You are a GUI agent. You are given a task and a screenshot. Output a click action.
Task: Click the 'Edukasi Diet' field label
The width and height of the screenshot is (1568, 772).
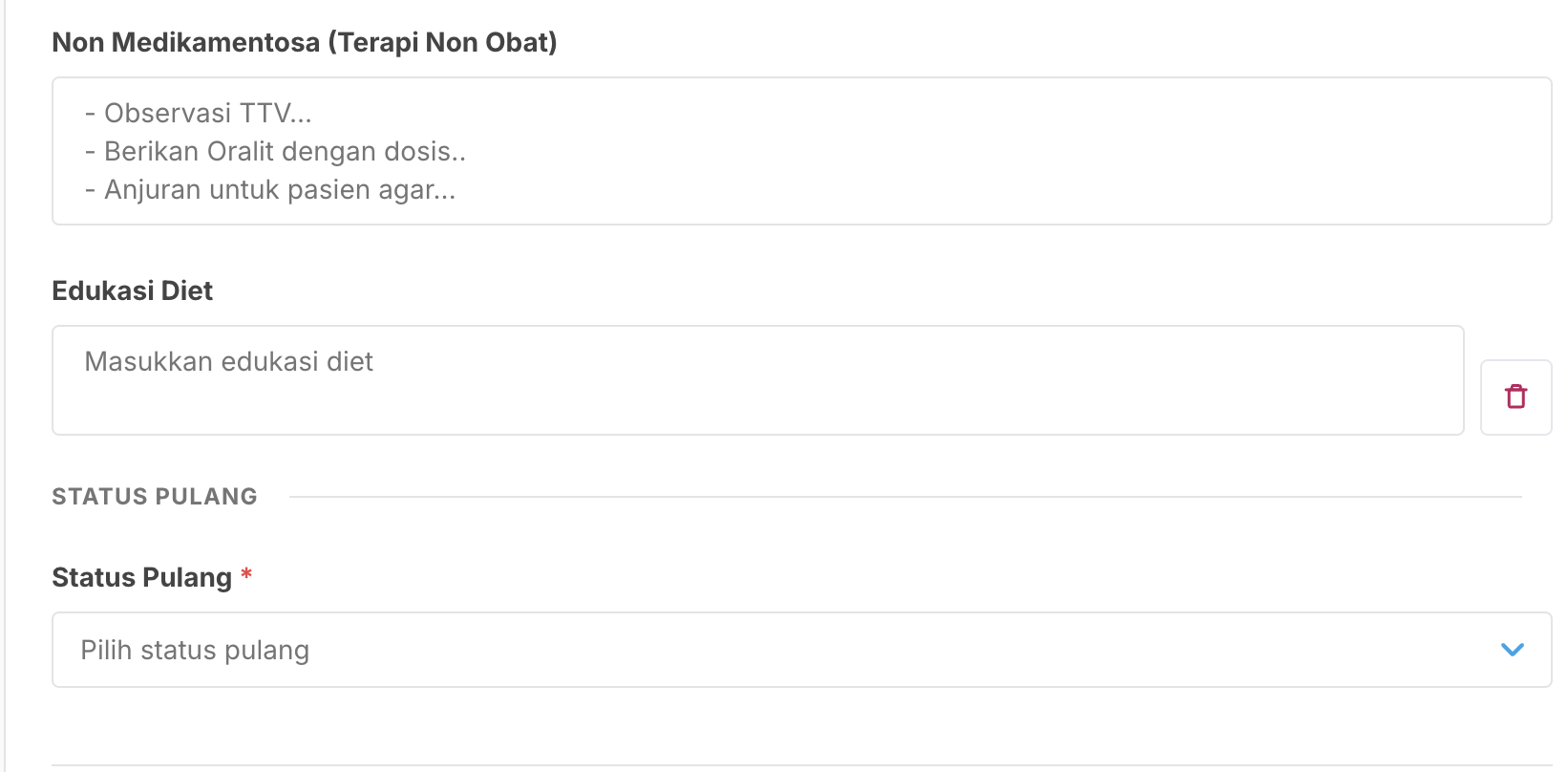[132, 291]
